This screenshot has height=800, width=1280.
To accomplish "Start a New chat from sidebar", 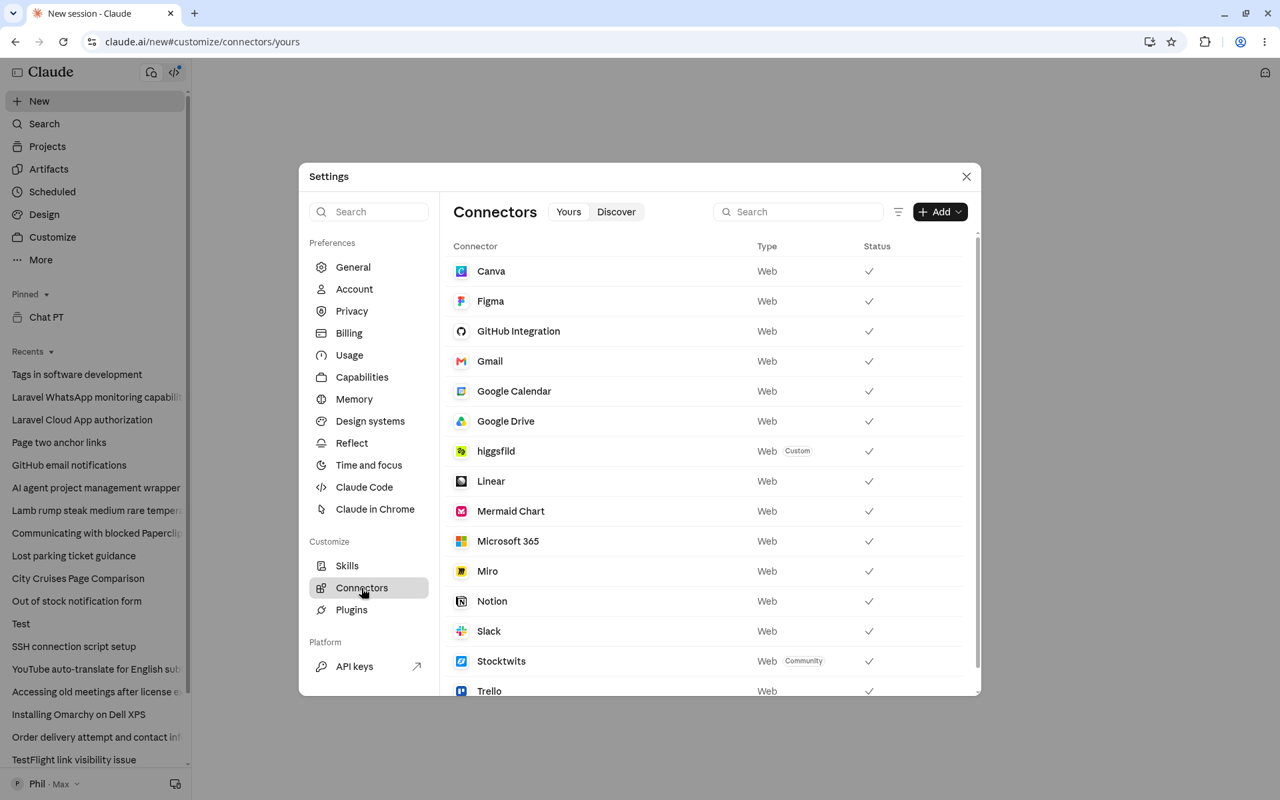I will (x=95, y=101).
